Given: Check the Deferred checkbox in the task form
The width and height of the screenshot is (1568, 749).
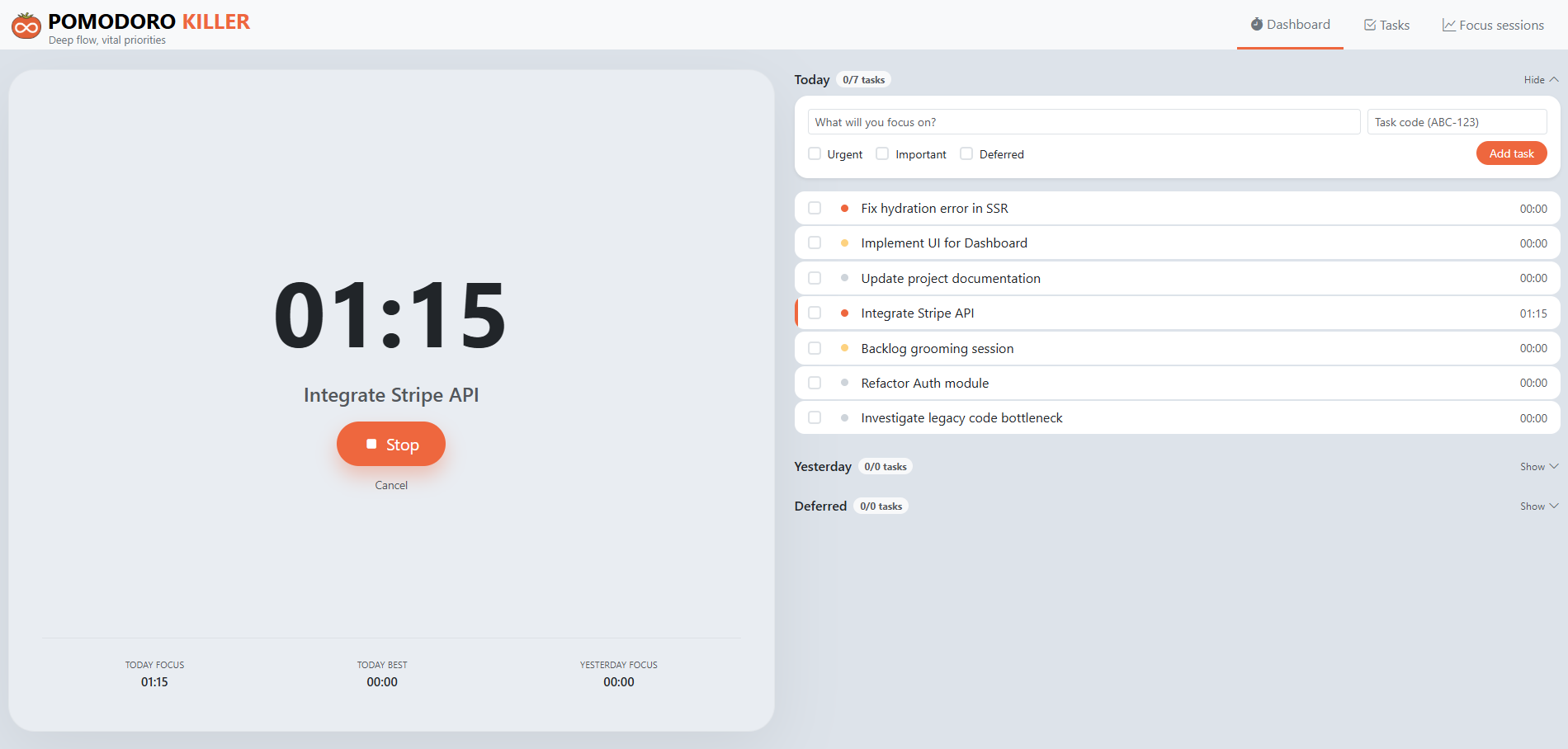Looking at the screenshot, I should [x=966, y=154].
